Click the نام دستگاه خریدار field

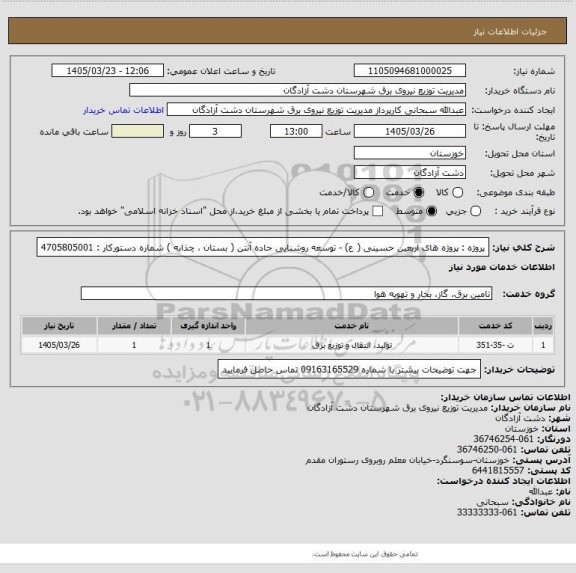click(298, 90)
